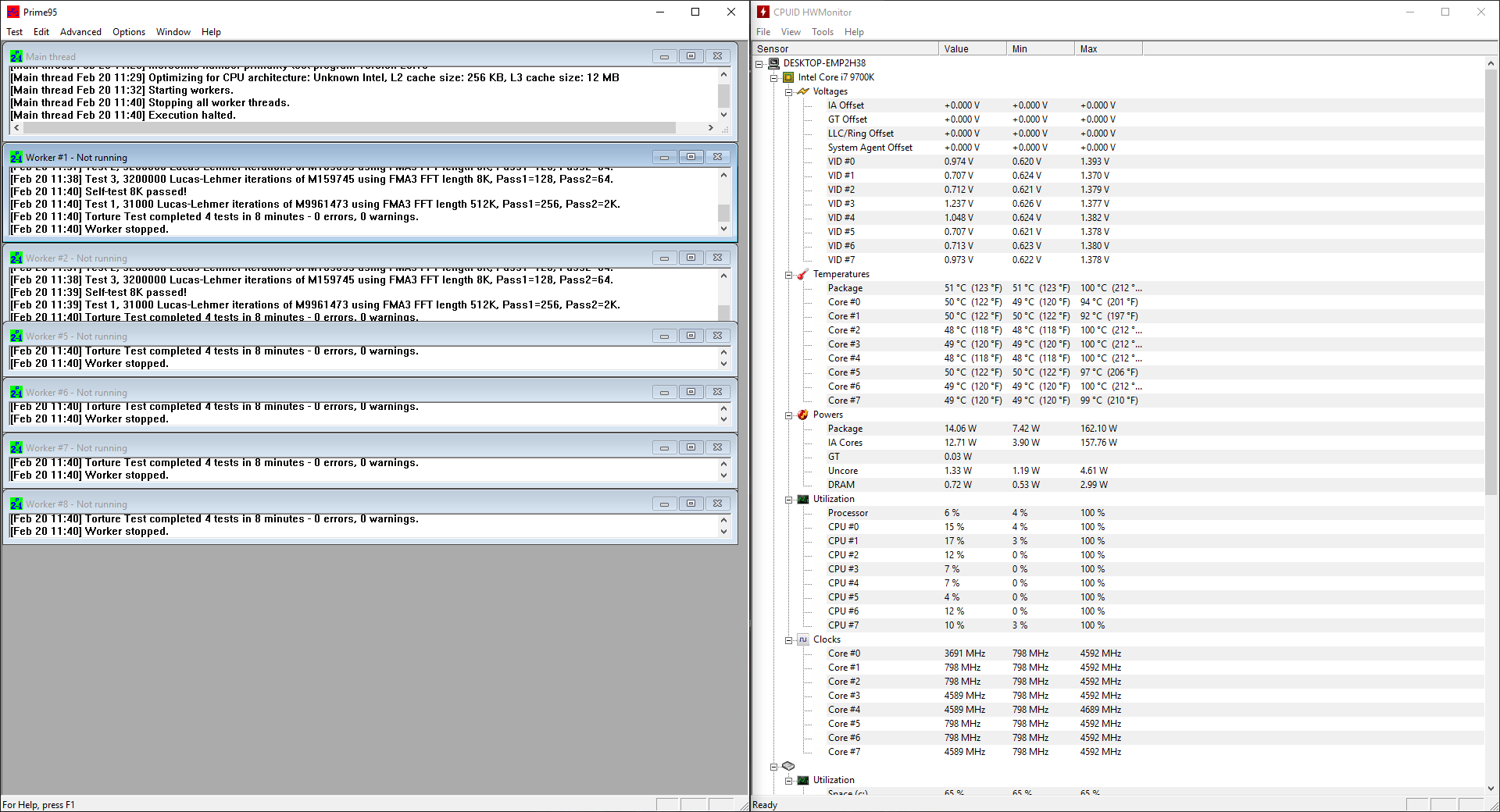Collapse the Voltages tree node
1500x812 pixels.
click(x=788, y=92)
